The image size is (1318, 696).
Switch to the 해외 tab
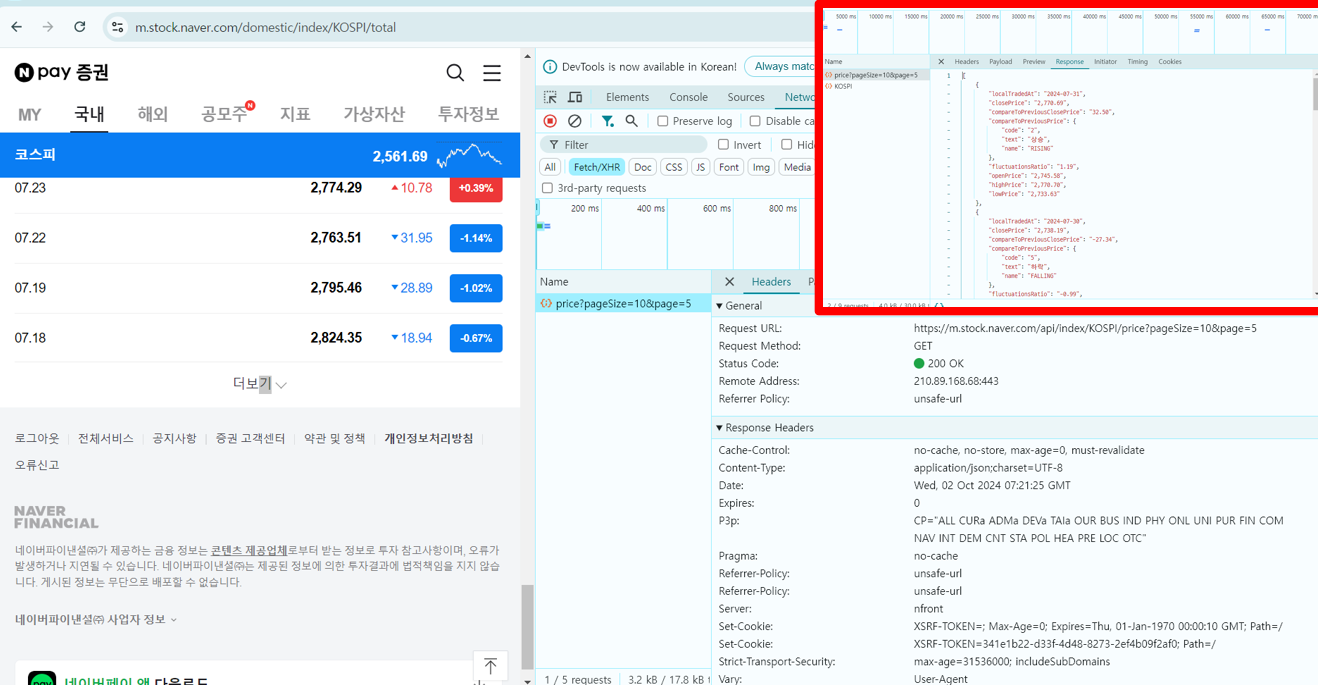152,114
